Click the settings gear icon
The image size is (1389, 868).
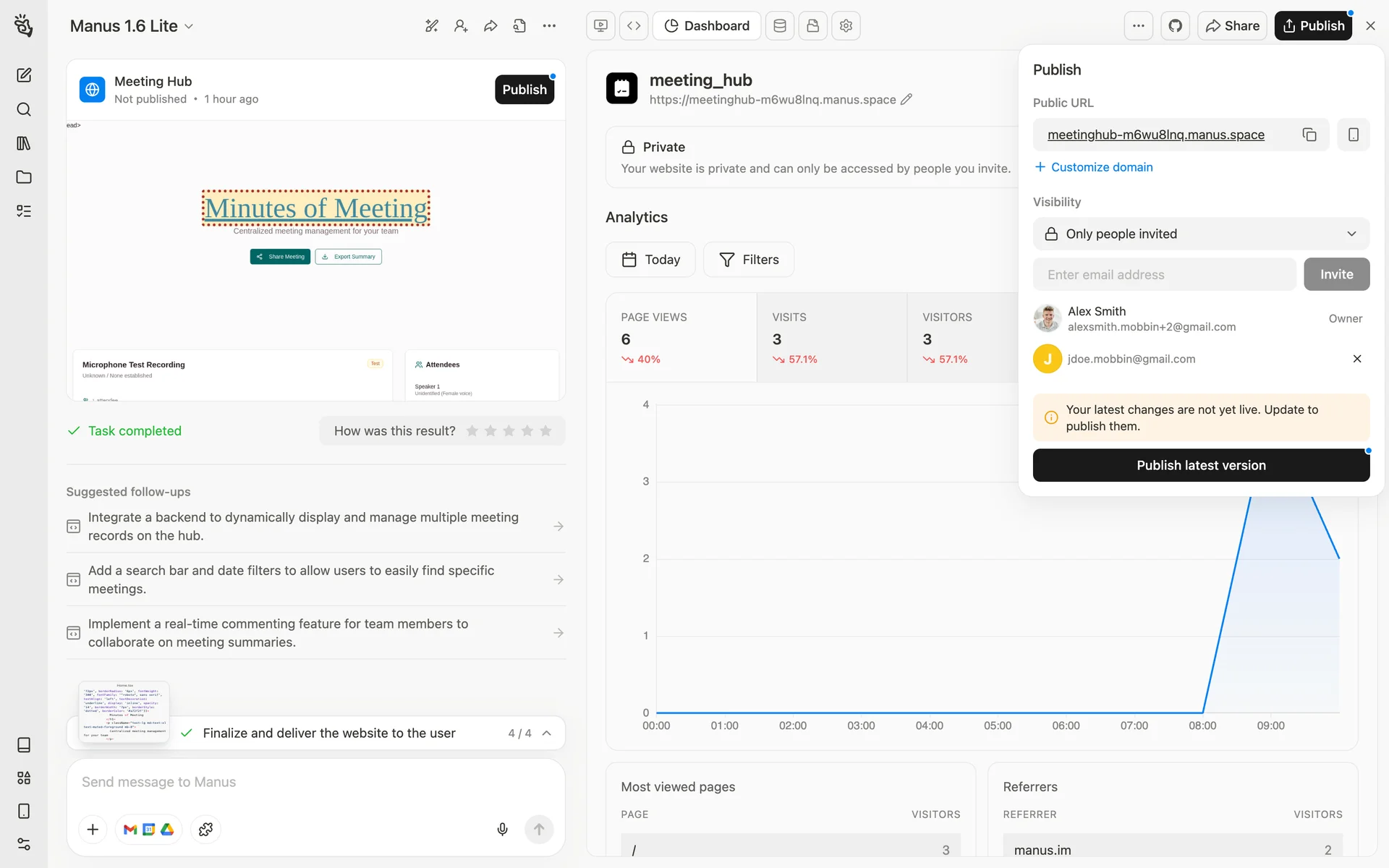coord(846,26)
